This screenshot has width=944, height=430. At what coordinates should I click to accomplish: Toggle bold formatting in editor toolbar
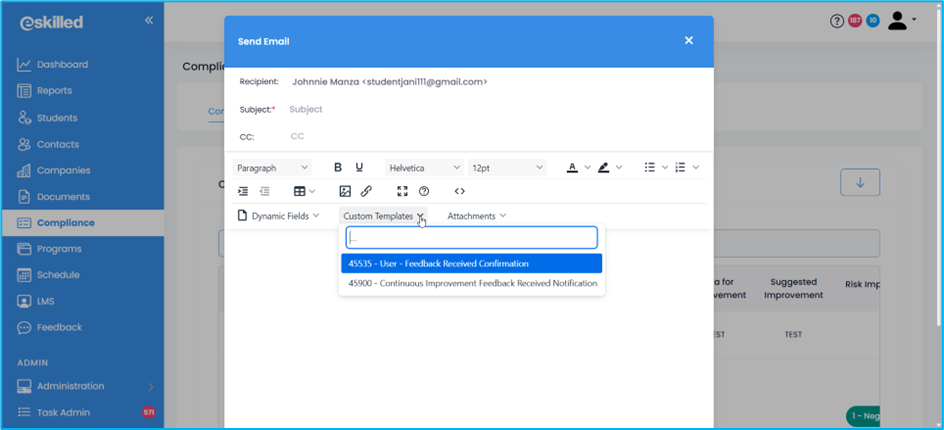[x=338, y=168]
